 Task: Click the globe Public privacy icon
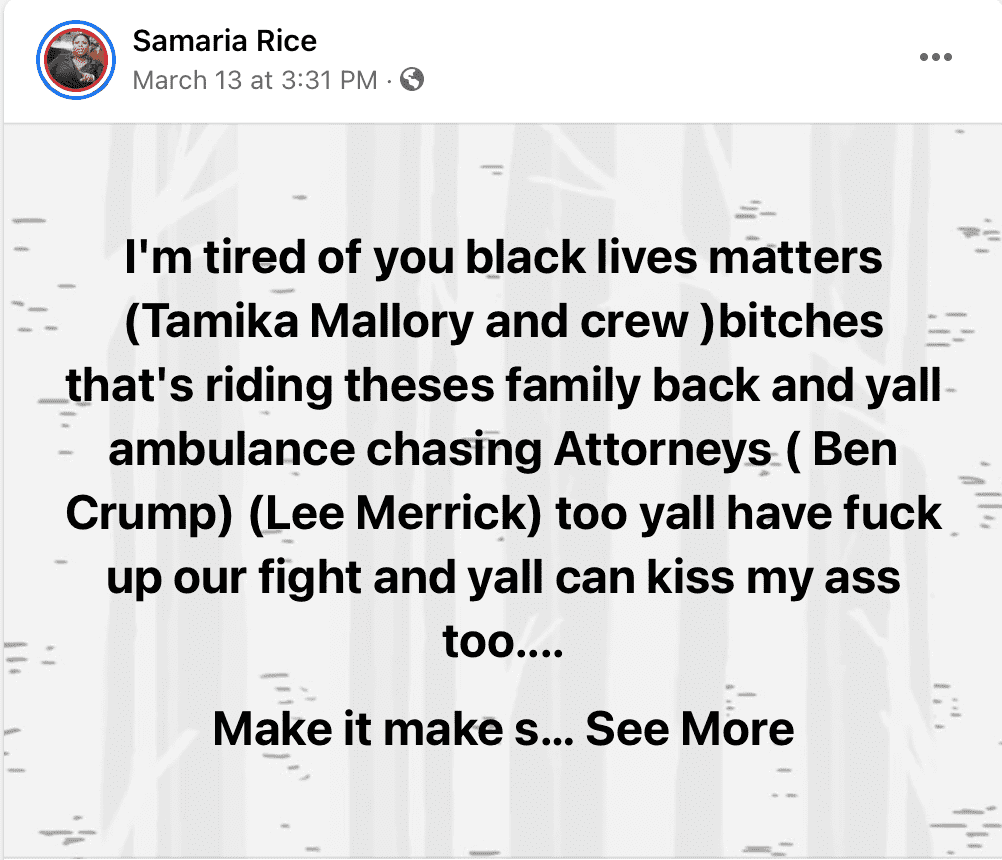point(412,79)
